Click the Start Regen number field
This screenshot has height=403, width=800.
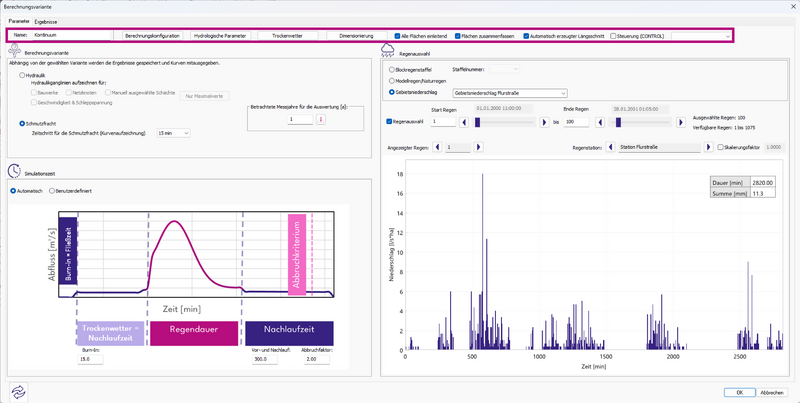coord(443,122)
